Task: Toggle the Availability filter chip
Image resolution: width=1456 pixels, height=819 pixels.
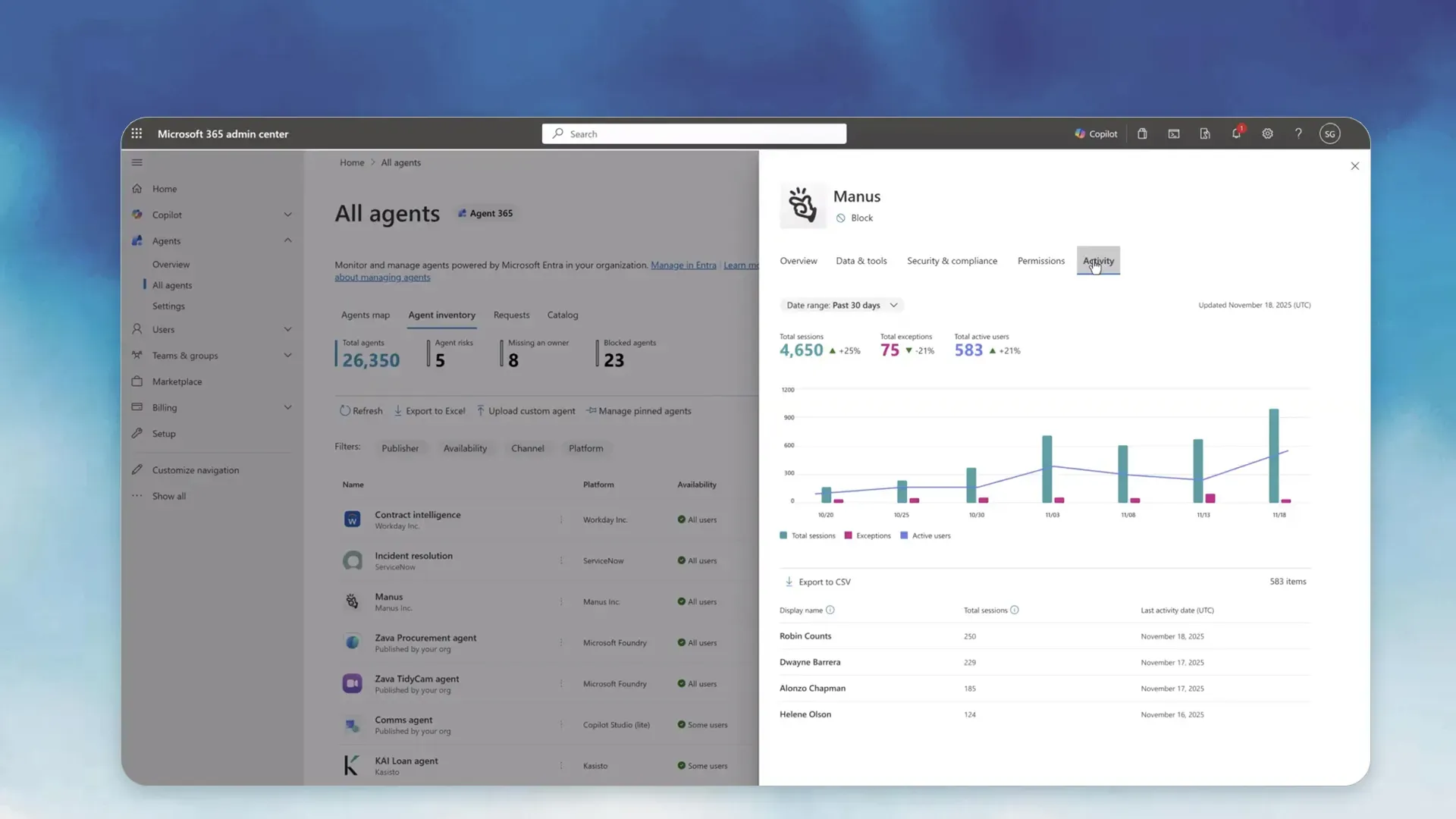Action: [465, 447]
